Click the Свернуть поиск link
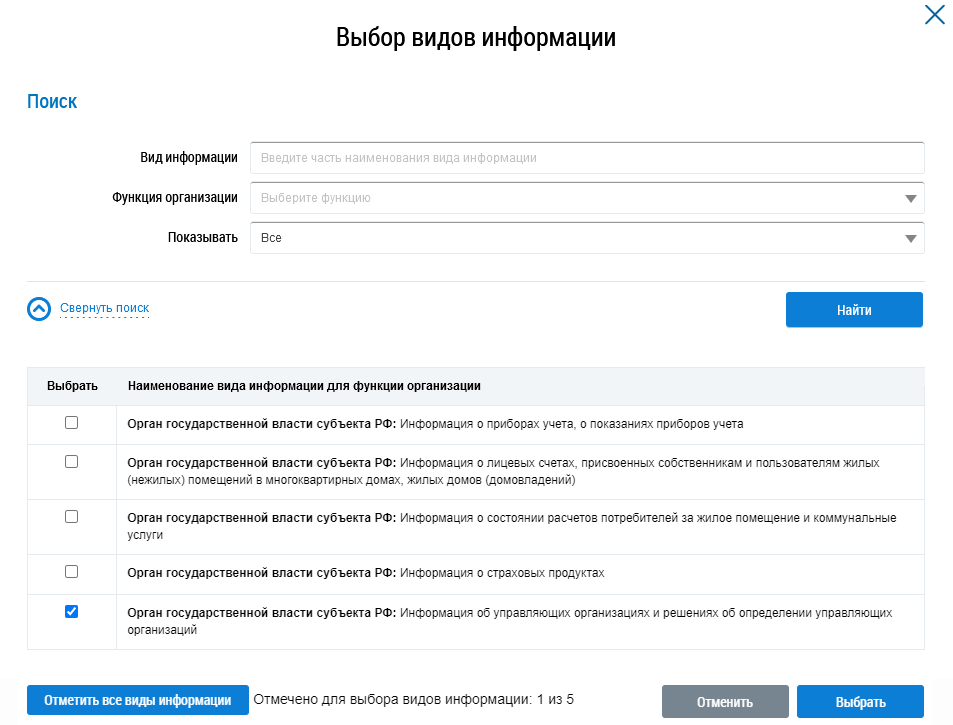This screenshot has height=725, width=953. (104, 308)
